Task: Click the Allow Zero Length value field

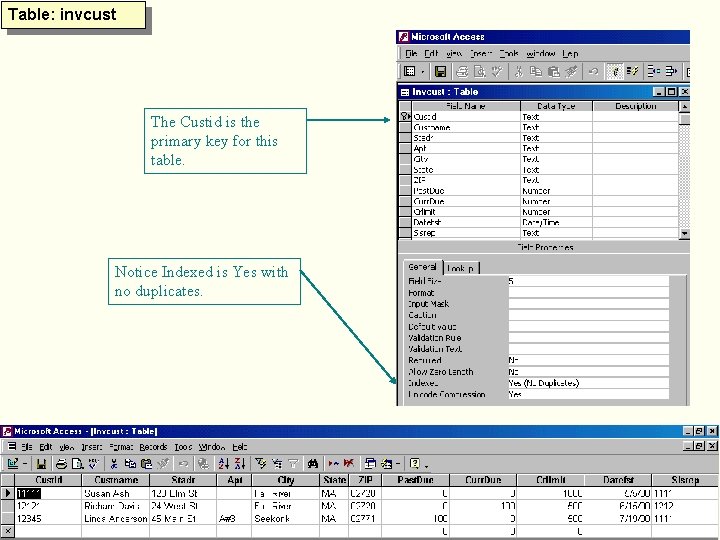Action: [x=588, y=372]
